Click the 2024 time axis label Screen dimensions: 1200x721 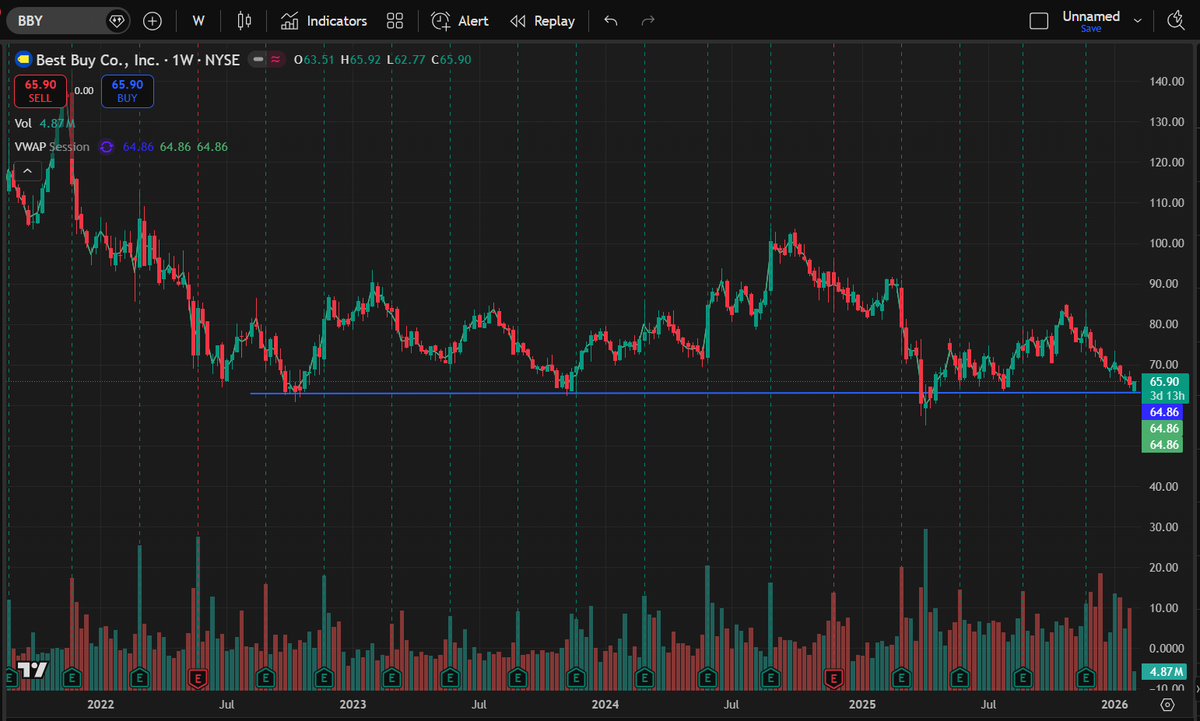point(606,704)
